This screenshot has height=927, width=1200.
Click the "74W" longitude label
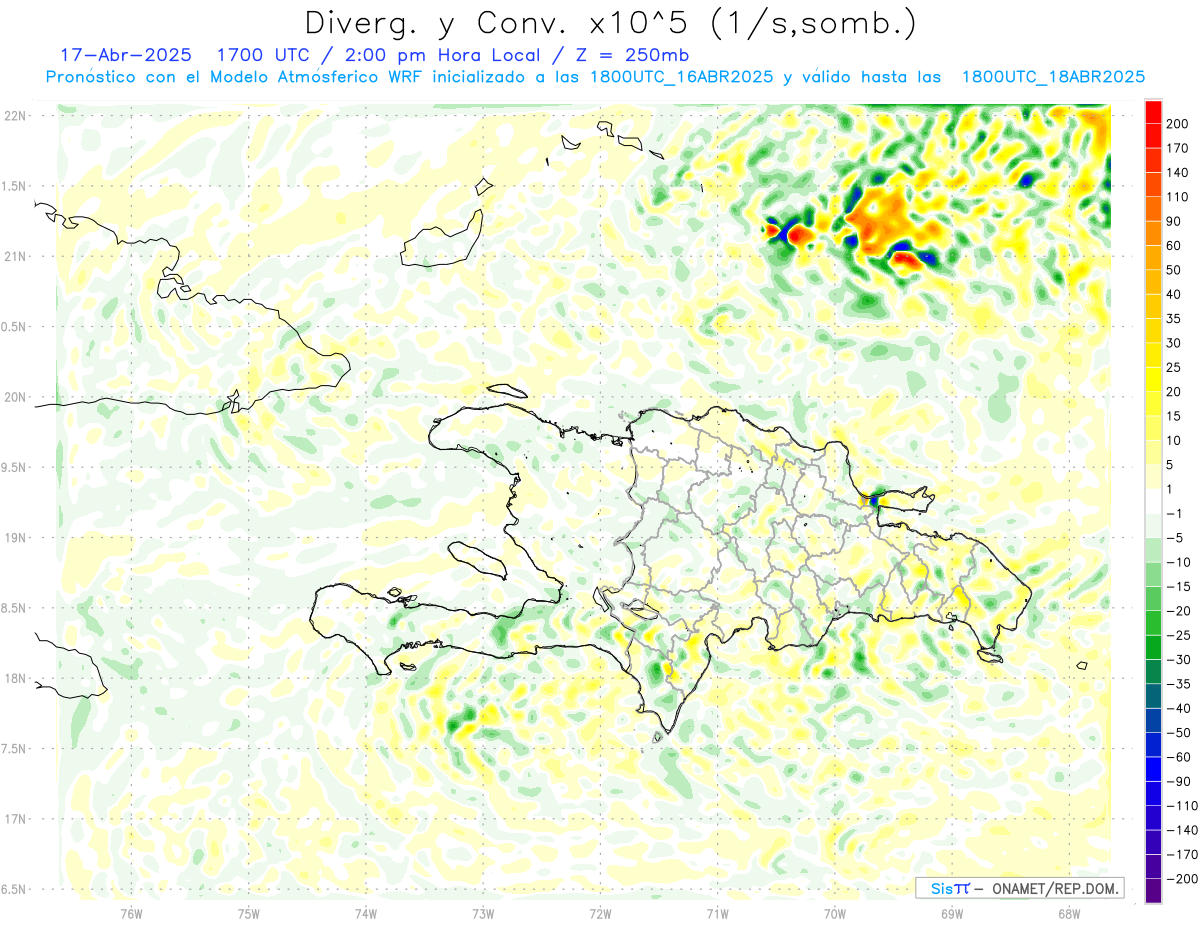click(x=366, y=913)
